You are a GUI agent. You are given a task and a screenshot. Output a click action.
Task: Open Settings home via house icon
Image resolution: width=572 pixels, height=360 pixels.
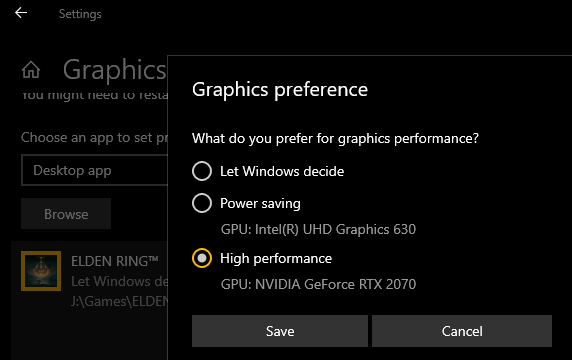31,70
